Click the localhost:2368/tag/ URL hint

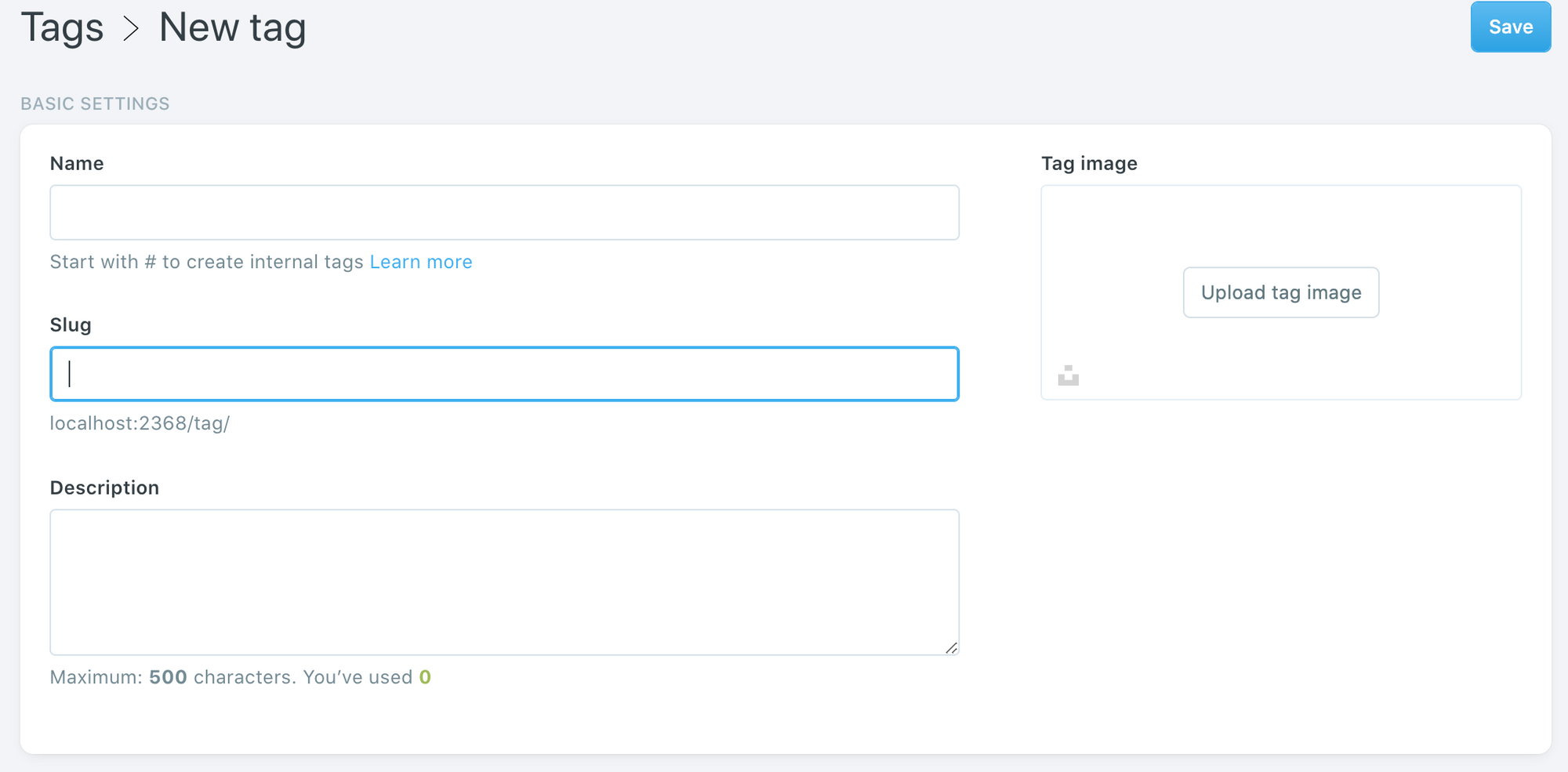click(x=140, y=423)
